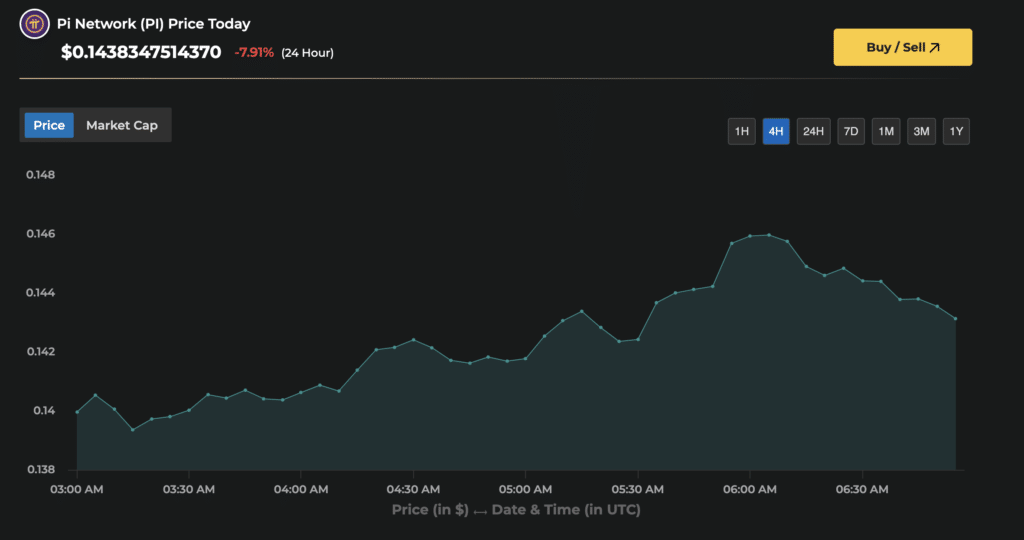This screenshot has height=540, width=1024.
Task: Select the 4H time range
Action: (776, 131)
